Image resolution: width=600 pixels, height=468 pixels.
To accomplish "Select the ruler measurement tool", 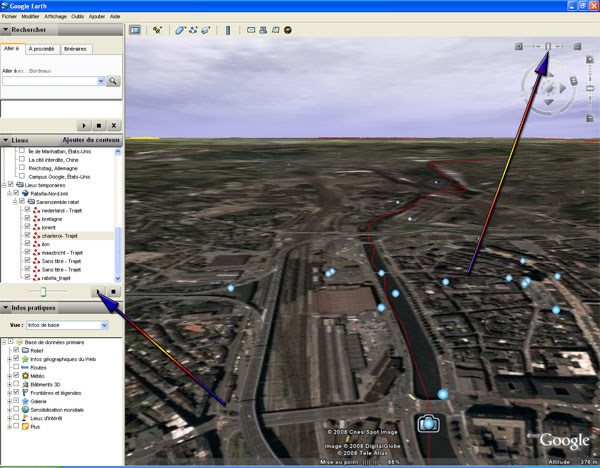I will coord(228,30).
